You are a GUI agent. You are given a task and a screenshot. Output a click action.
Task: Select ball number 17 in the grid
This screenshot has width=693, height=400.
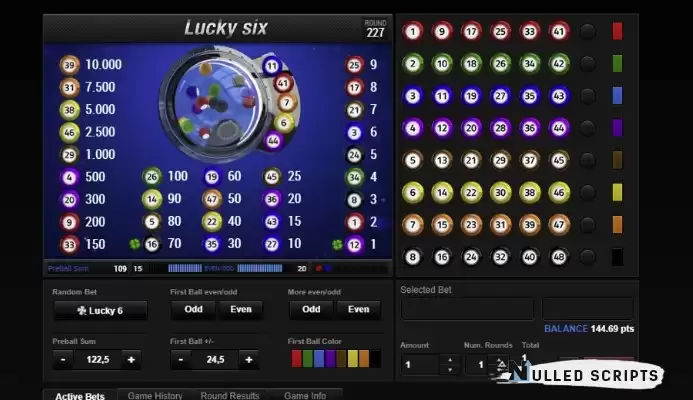471,32
